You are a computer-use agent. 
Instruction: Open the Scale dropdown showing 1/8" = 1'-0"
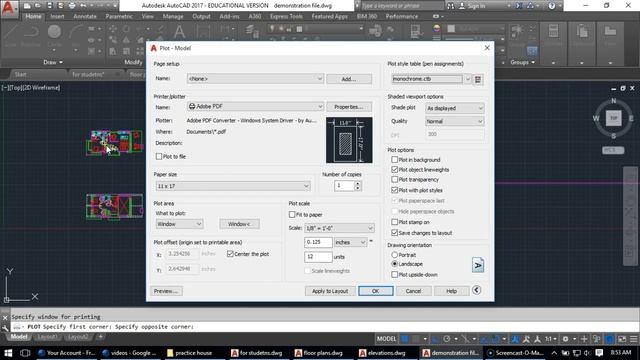tap(339, 228)
